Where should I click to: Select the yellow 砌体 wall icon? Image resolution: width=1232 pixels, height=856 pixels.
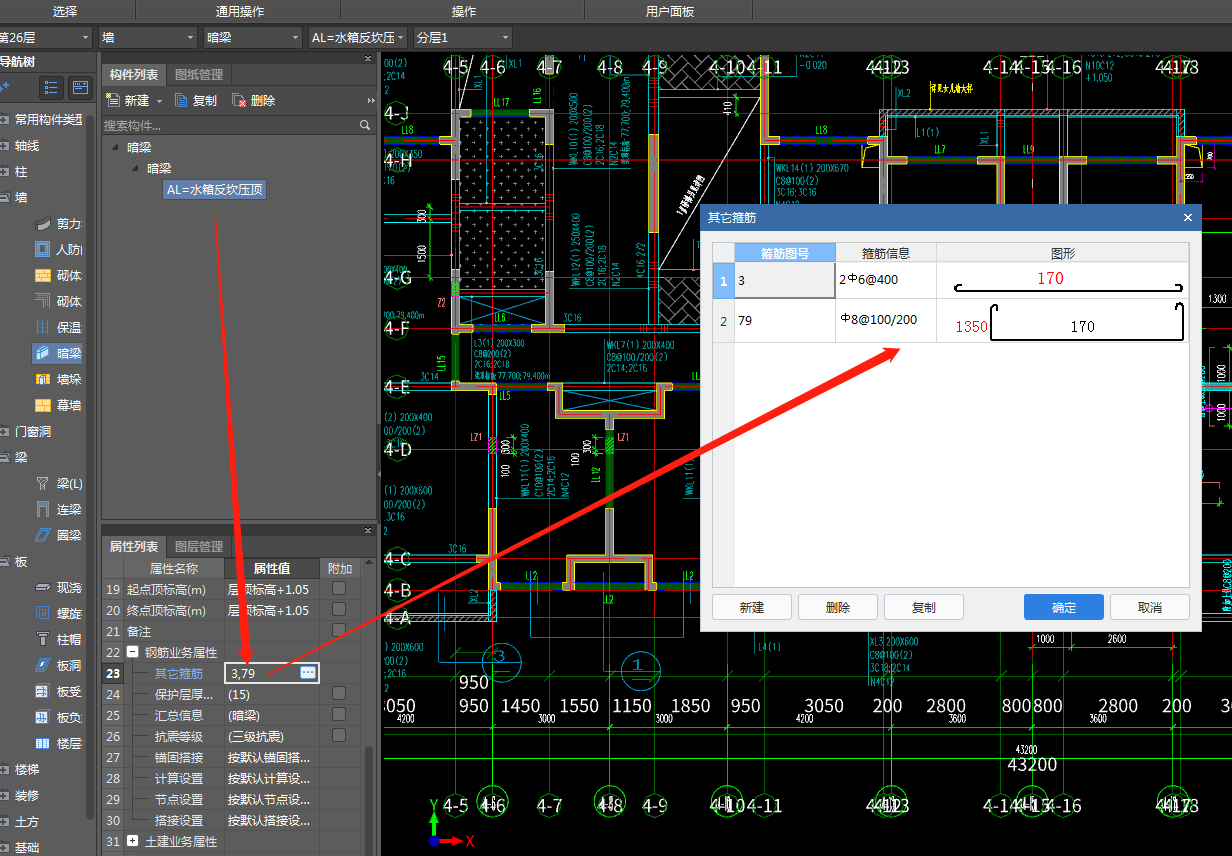[x=43, y=275]
